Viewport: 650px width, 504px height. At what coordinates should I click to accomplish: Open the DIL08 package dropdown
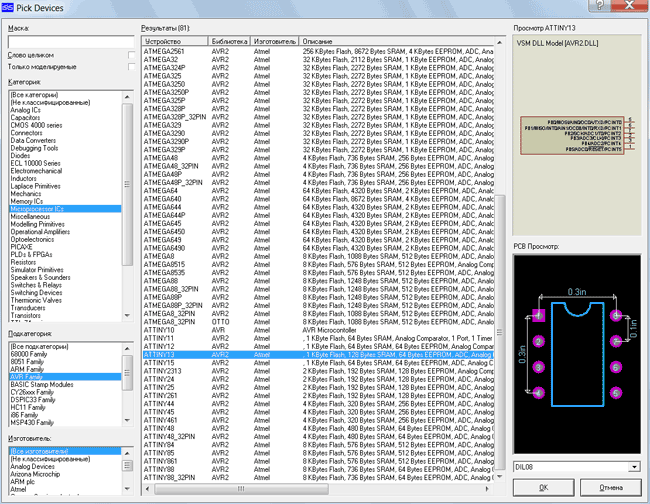click(634, 467)
